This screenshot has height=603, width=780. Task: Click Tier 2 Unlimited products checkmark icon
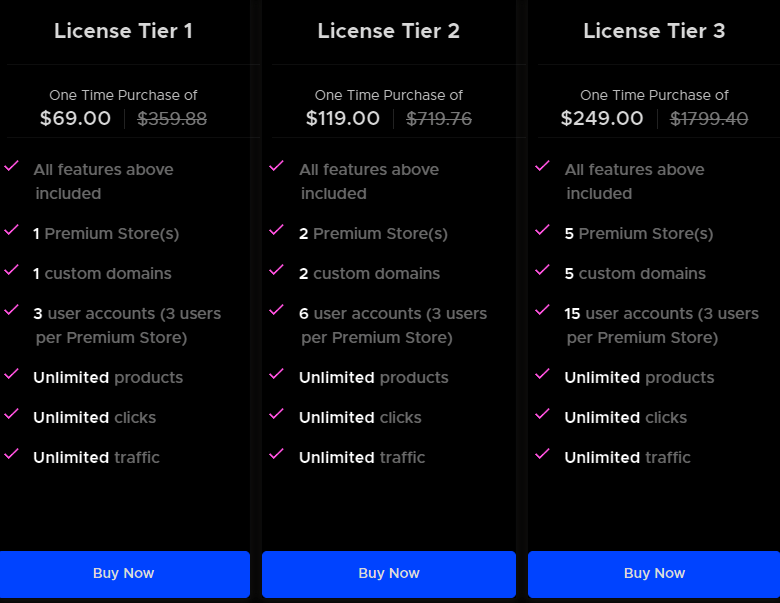point(277,375)
